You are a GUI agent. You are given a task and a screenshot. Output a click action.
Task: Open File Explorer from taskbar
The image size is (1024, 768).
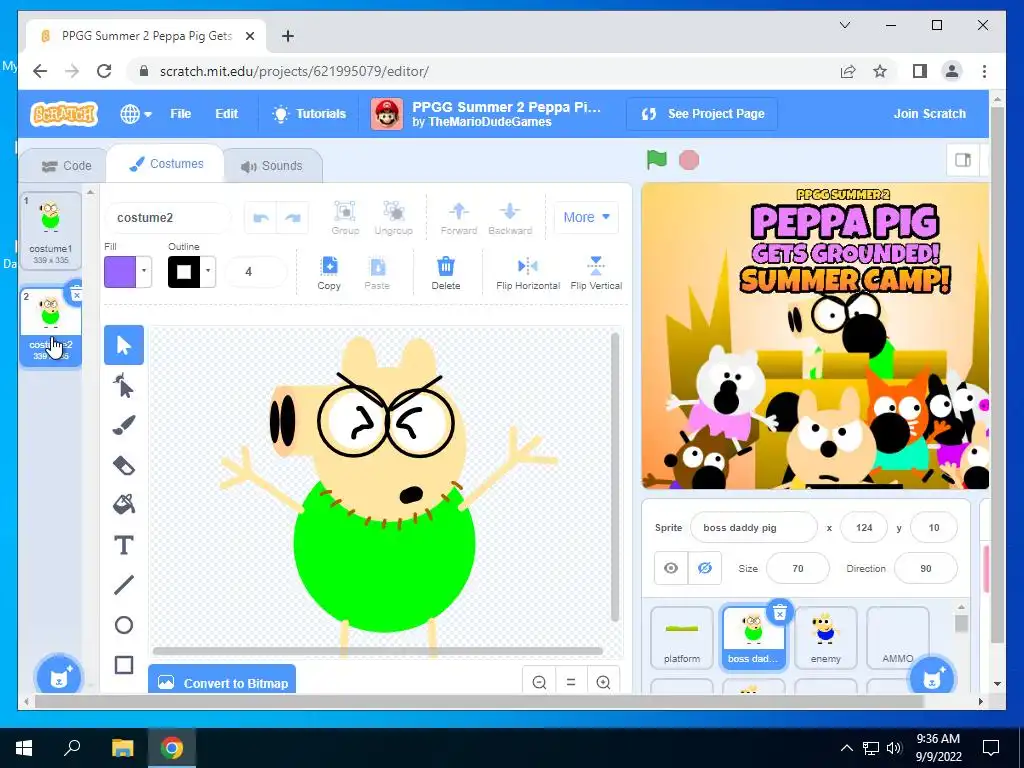[122, 748]
